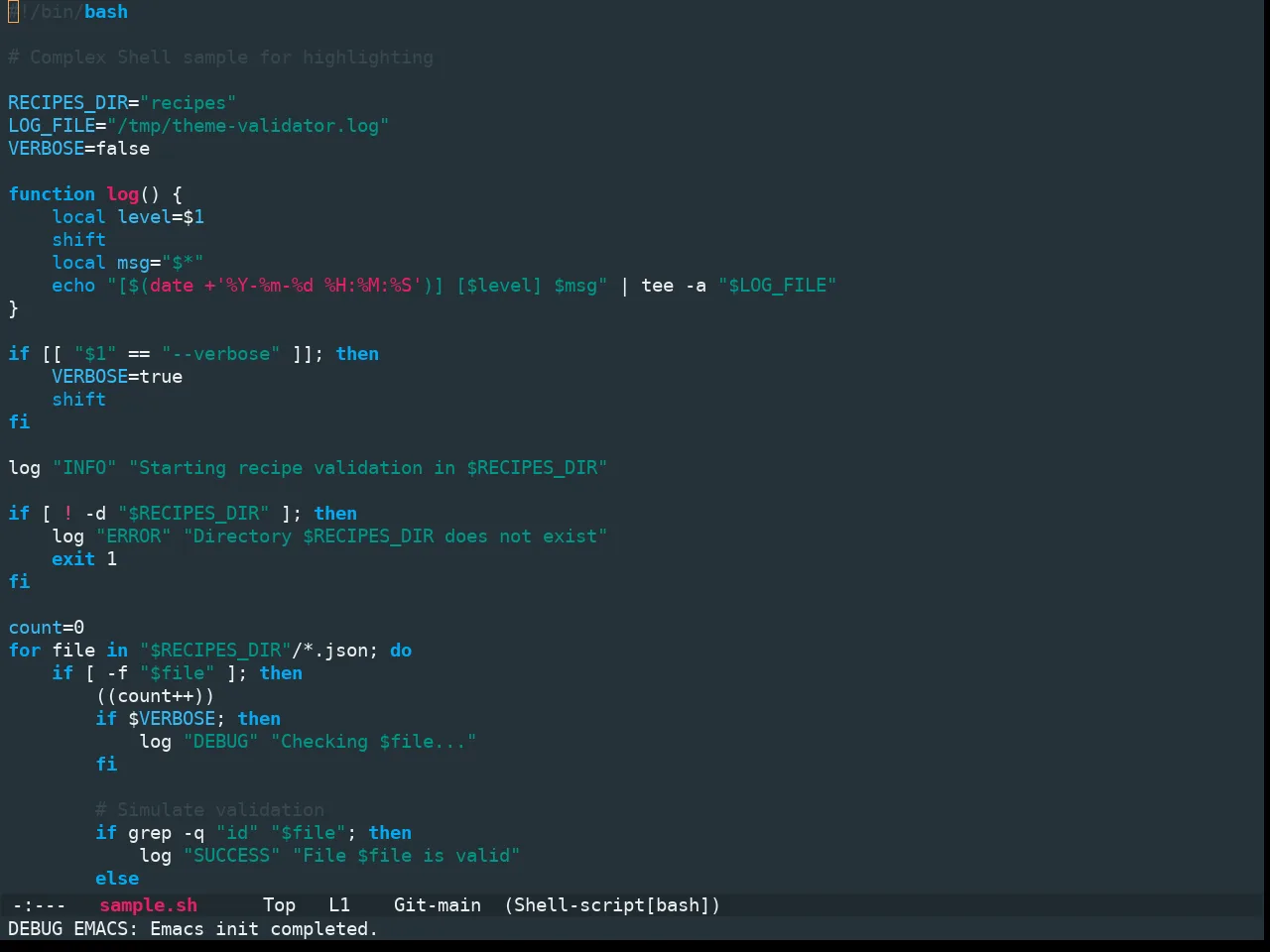1270x952 pixels.
Task: Click the Shell-script[bash] major mode label
Action: point(612,905)
